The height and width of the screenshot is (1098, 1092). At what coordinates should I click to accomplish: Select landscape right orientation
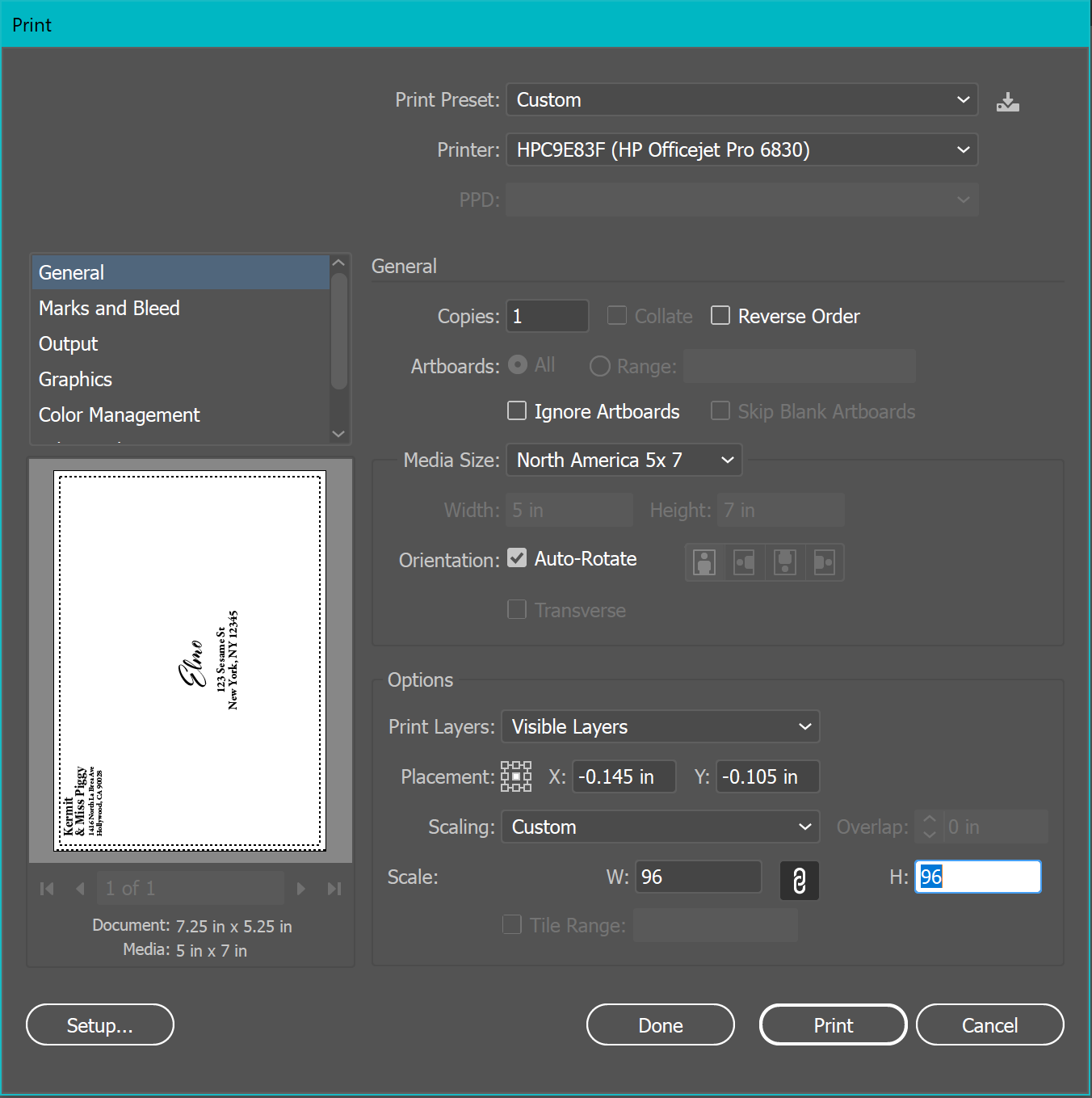pos(824,562)
